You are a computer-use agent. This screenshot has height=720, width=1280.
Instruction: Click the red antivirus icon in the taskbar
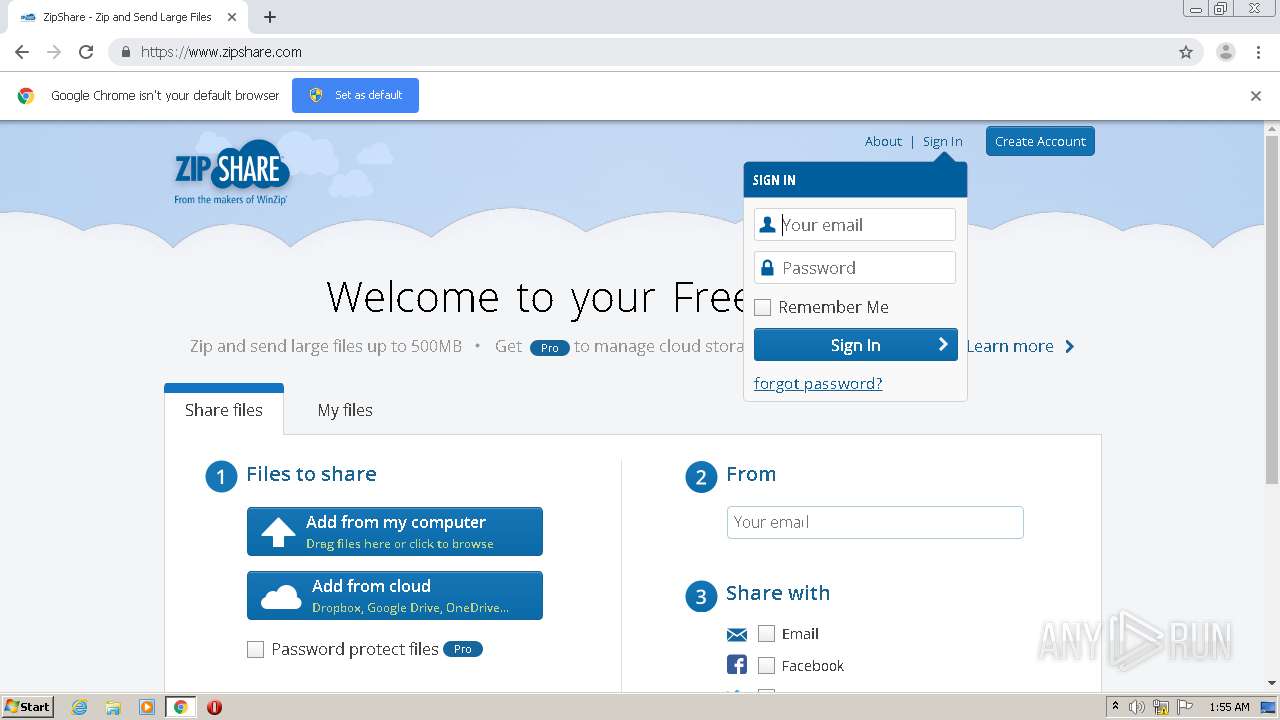(x=214, y=707)
